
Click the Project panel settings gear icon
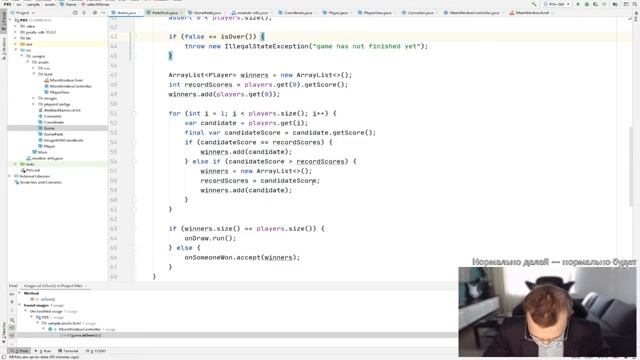(x=95, y=13)
